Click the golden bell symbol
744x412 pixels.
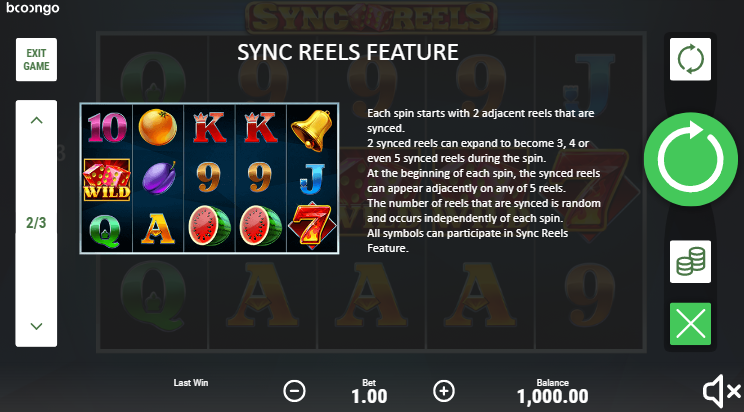pyautogui.click(x=312, y=129)
